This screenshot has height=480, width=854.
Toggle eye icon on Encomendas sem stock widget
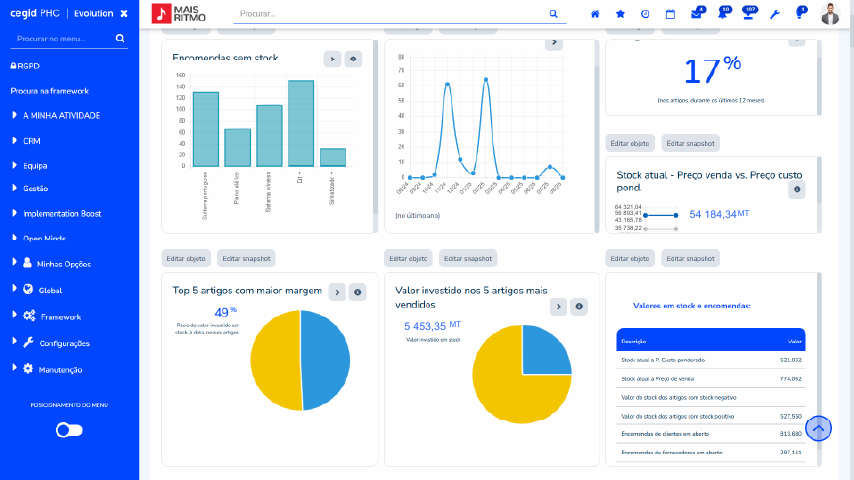[353, 59]
